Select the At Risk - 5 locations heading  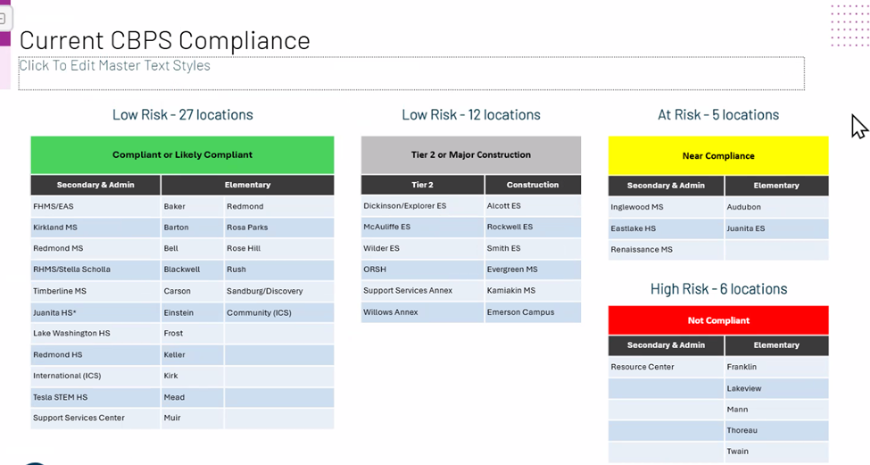[718, 115]
